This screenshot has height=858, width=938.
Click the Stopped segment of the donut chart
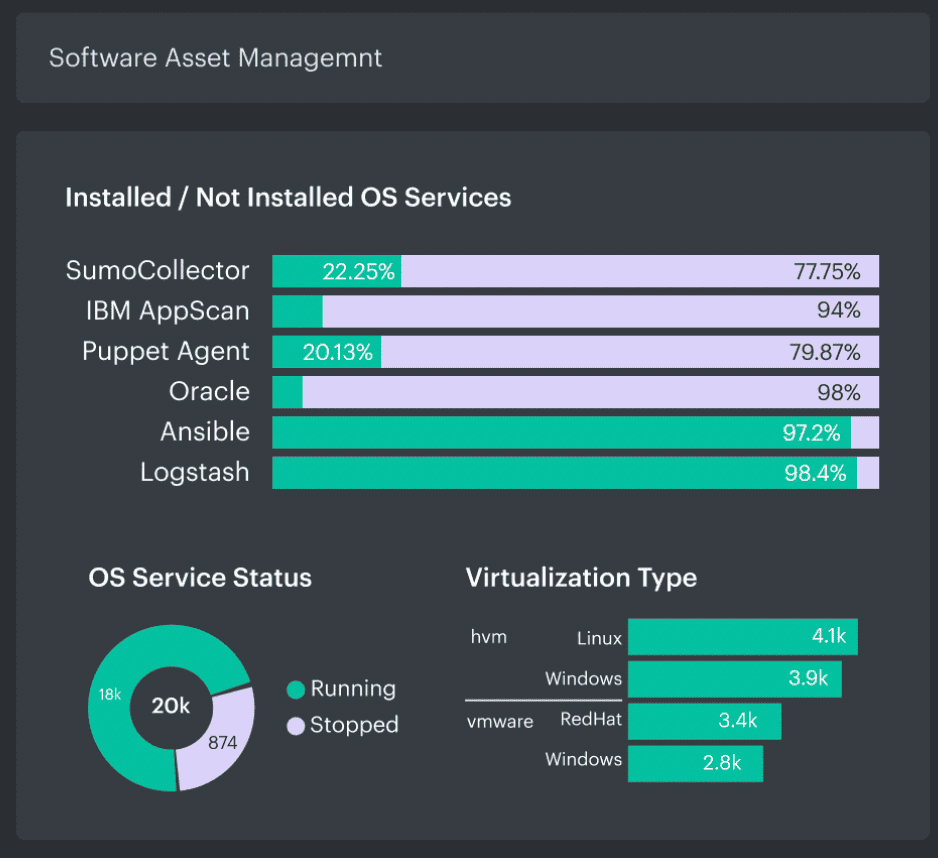(x=225, y=740)
